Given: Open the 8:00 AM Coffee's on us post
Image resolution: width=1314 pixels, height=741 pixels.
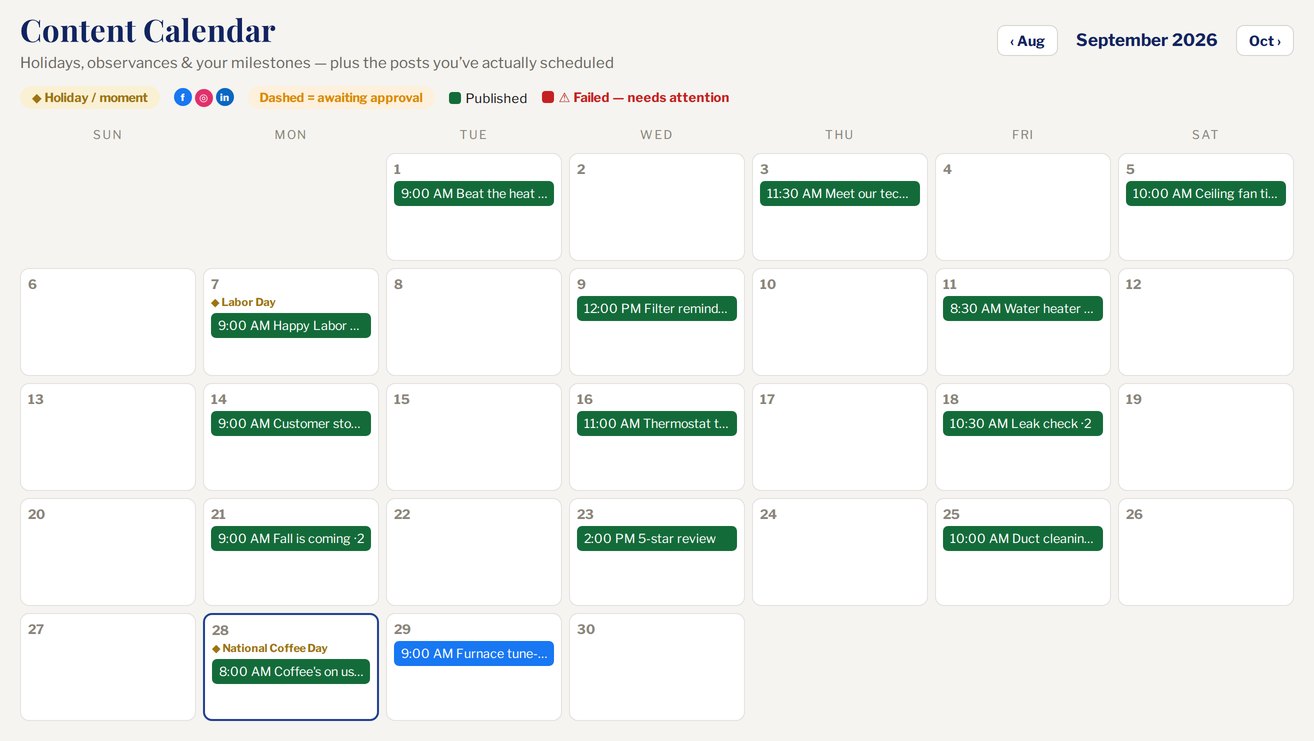Looking at the screenshot, I should coord(291,672).
